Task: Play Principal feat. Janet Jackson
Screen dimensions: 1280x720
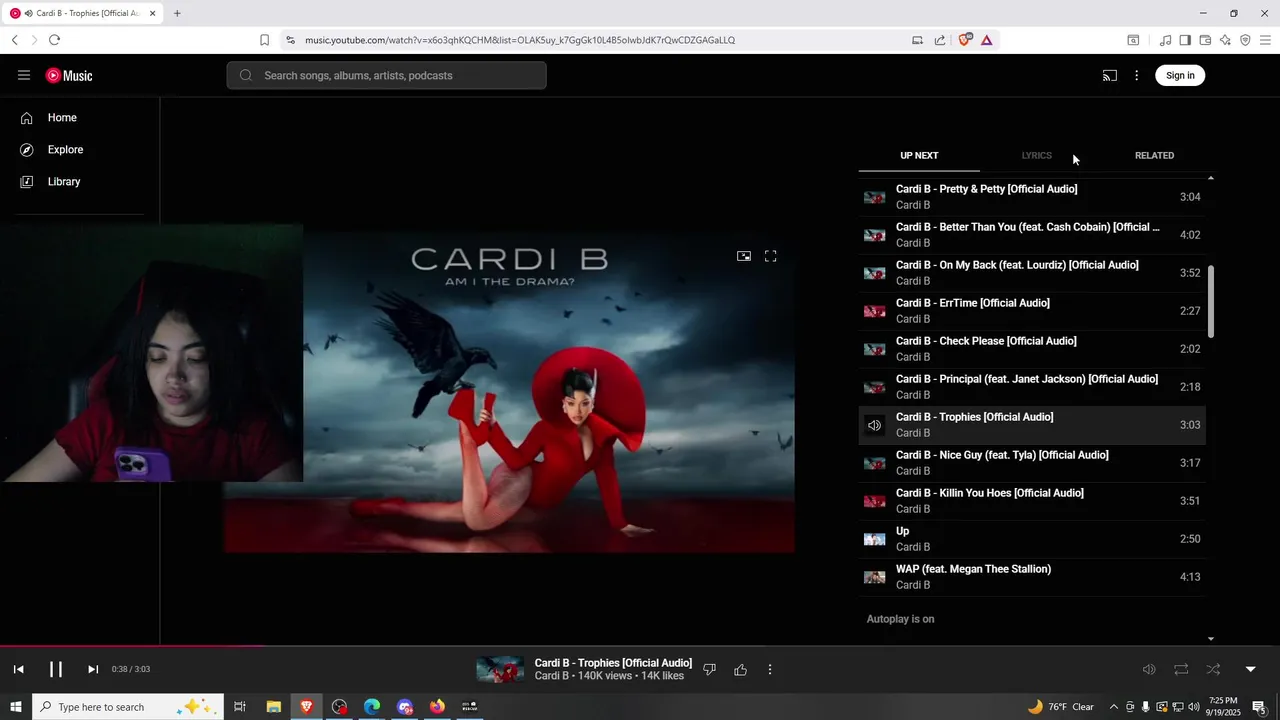Action: [1032, 387]
